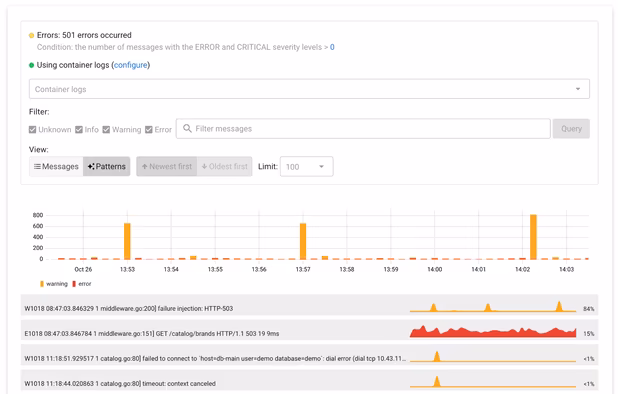This screenshot has width=618, height=394.
Task: Open the Container logs source dropdown
Action: 309,89
